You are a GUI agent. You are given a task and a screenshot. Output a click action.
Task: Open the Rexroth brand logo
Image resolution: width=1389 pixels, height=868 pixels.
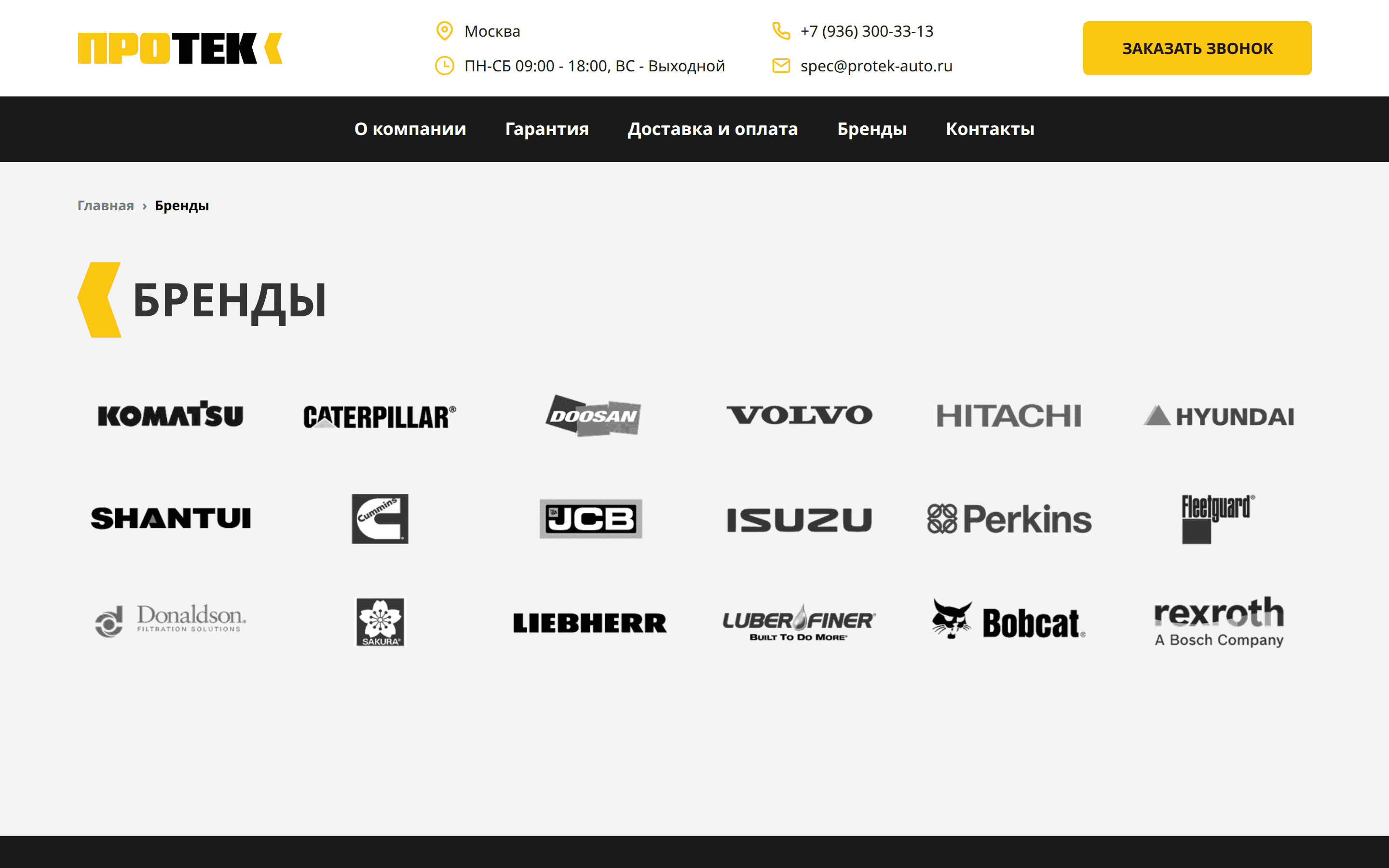click(1219, 622)
